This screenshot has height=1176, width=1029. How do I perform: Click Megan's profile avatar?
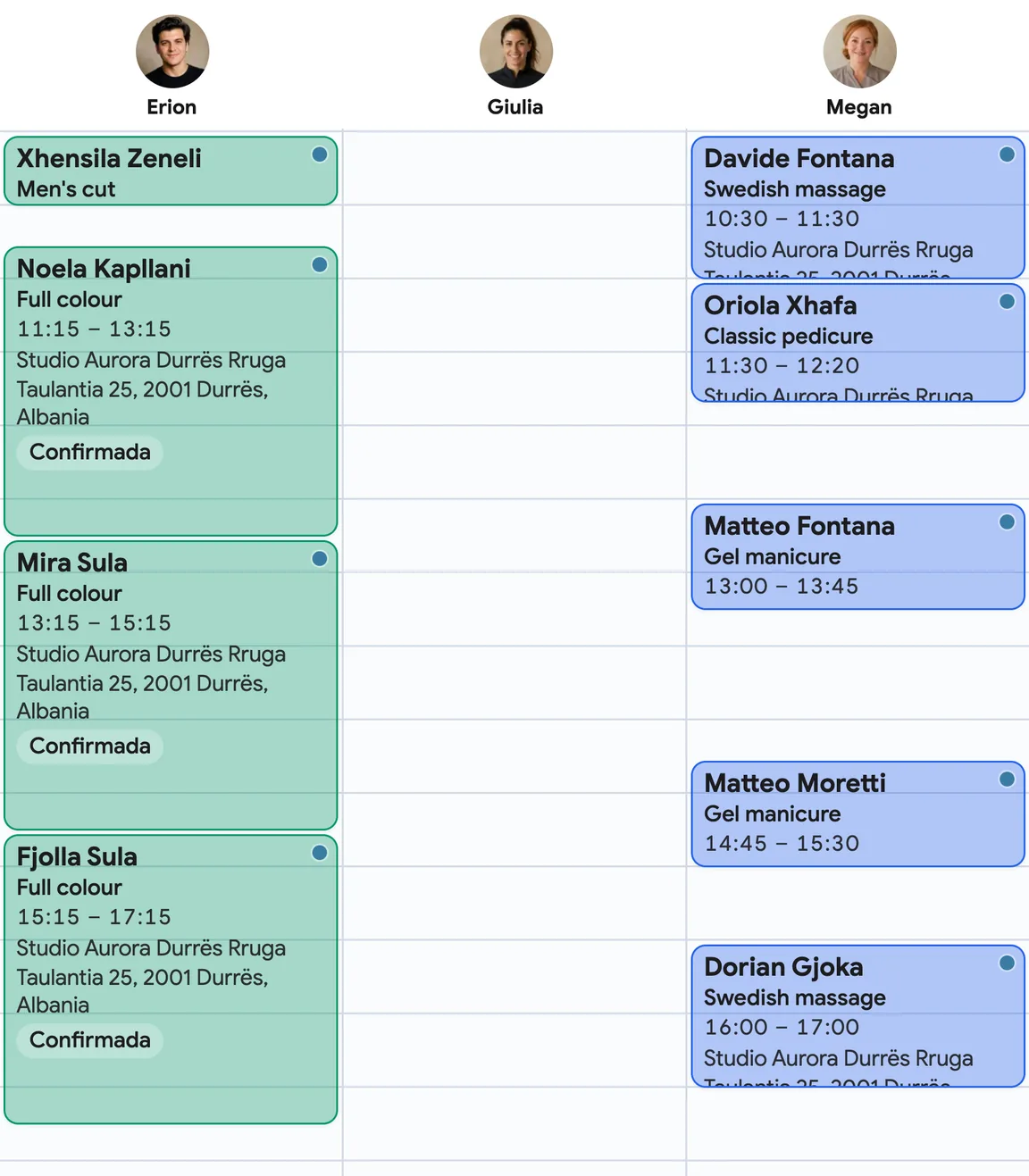pos(859,51)
